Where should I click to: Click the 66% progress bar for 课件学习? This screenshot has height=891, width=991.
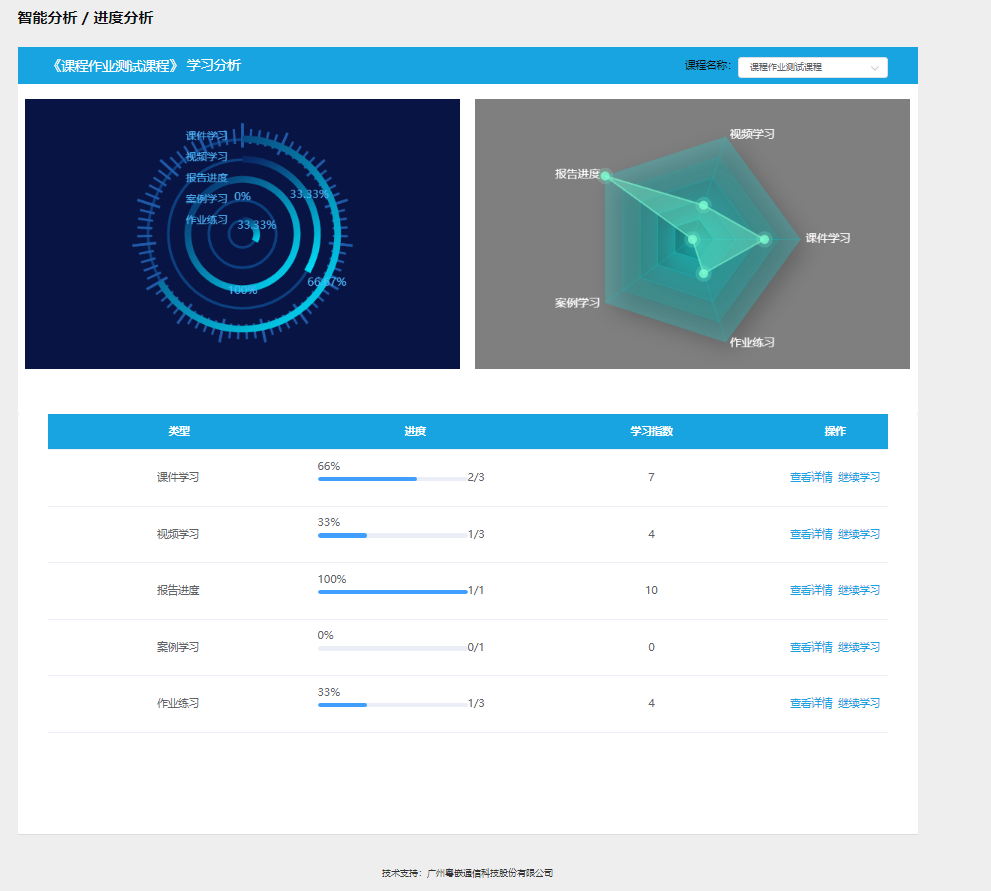392,479
